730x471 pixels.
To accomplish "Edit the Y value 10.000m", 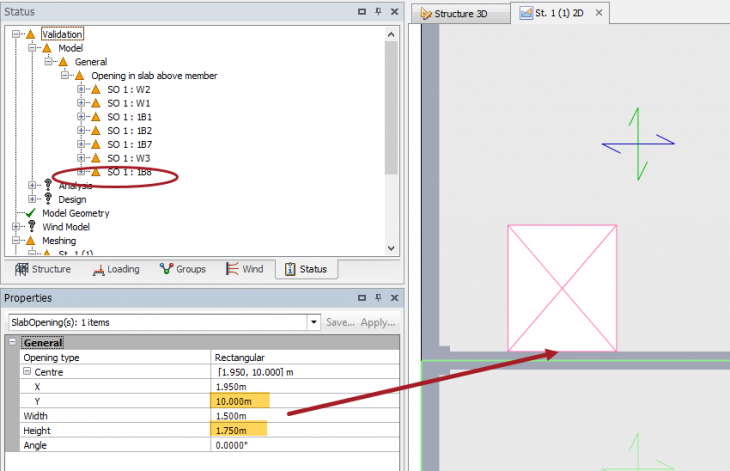I will [305, 401].
